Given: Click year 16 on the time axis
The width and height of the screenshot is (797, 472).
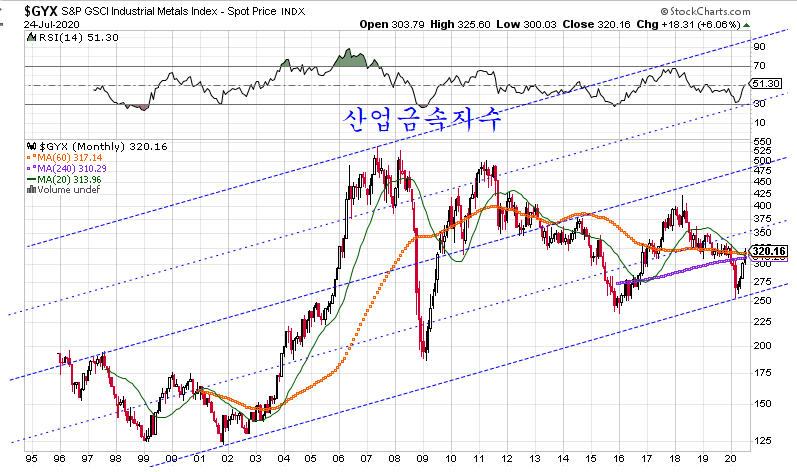Looking at the screenshot, I should (619, 459).
